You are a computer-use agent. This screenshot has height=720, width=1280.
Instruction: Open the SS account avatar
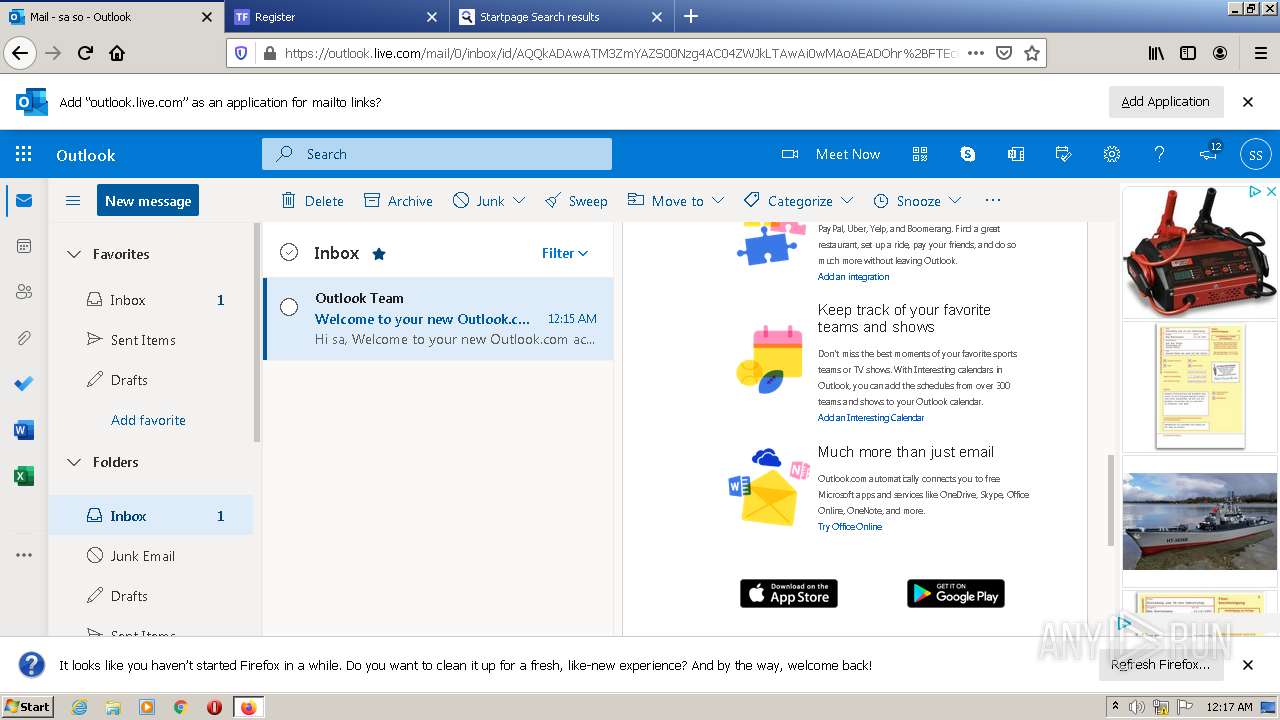click(1256, 154)
